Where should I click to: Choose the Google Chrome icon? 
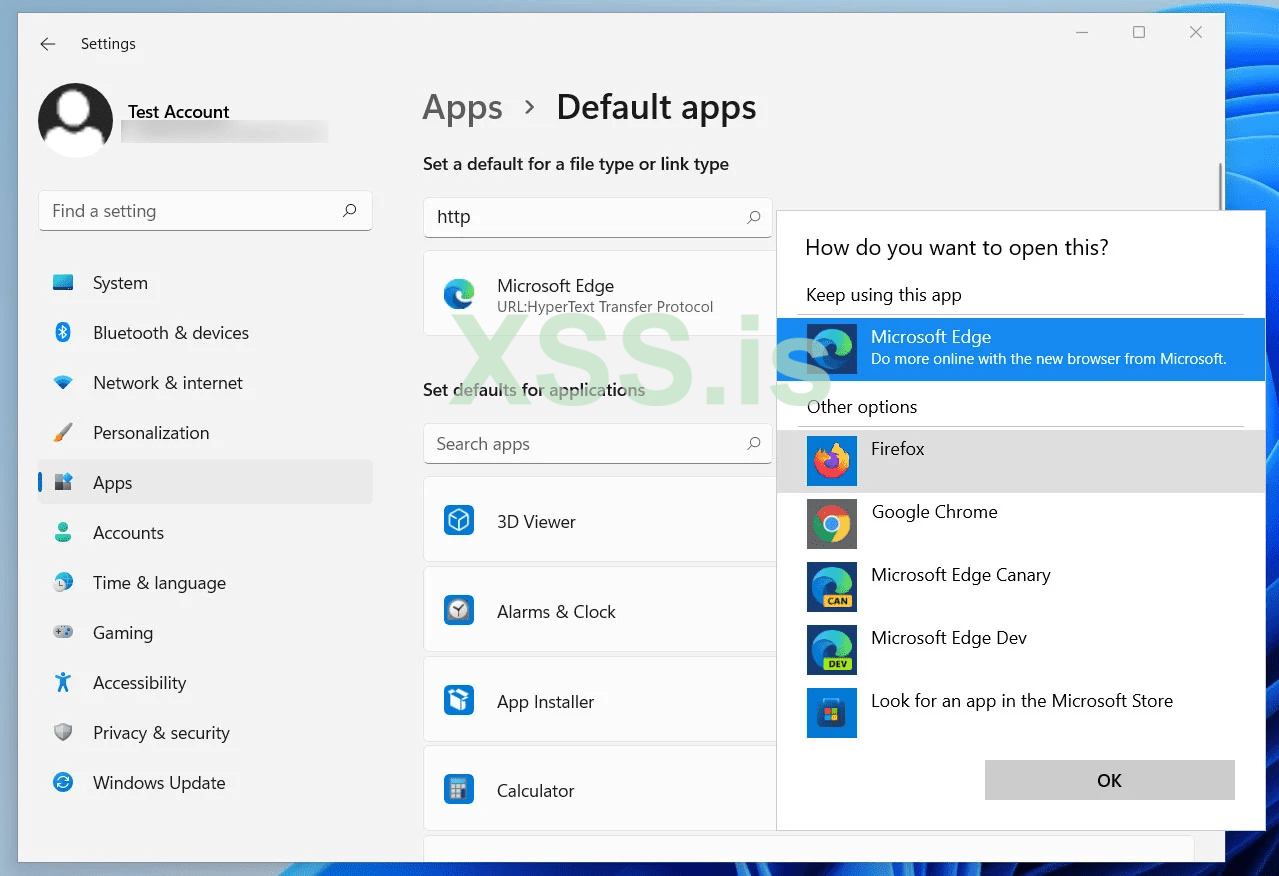pyautogui.click(x=831, y=524)
